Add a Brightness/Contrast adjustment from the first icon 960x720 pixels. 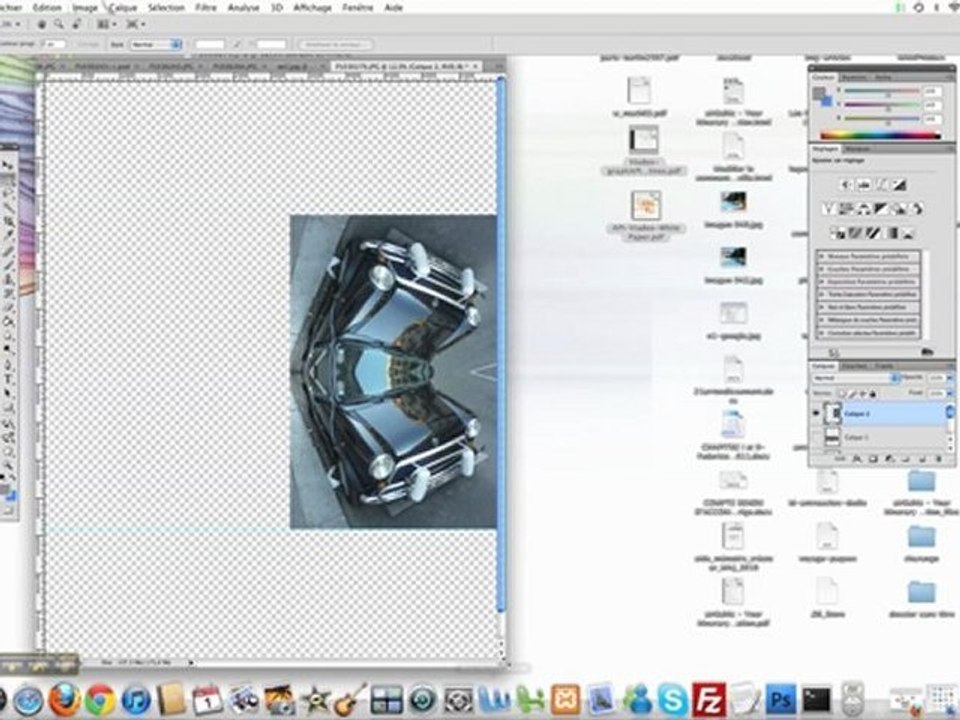[847, 184]
